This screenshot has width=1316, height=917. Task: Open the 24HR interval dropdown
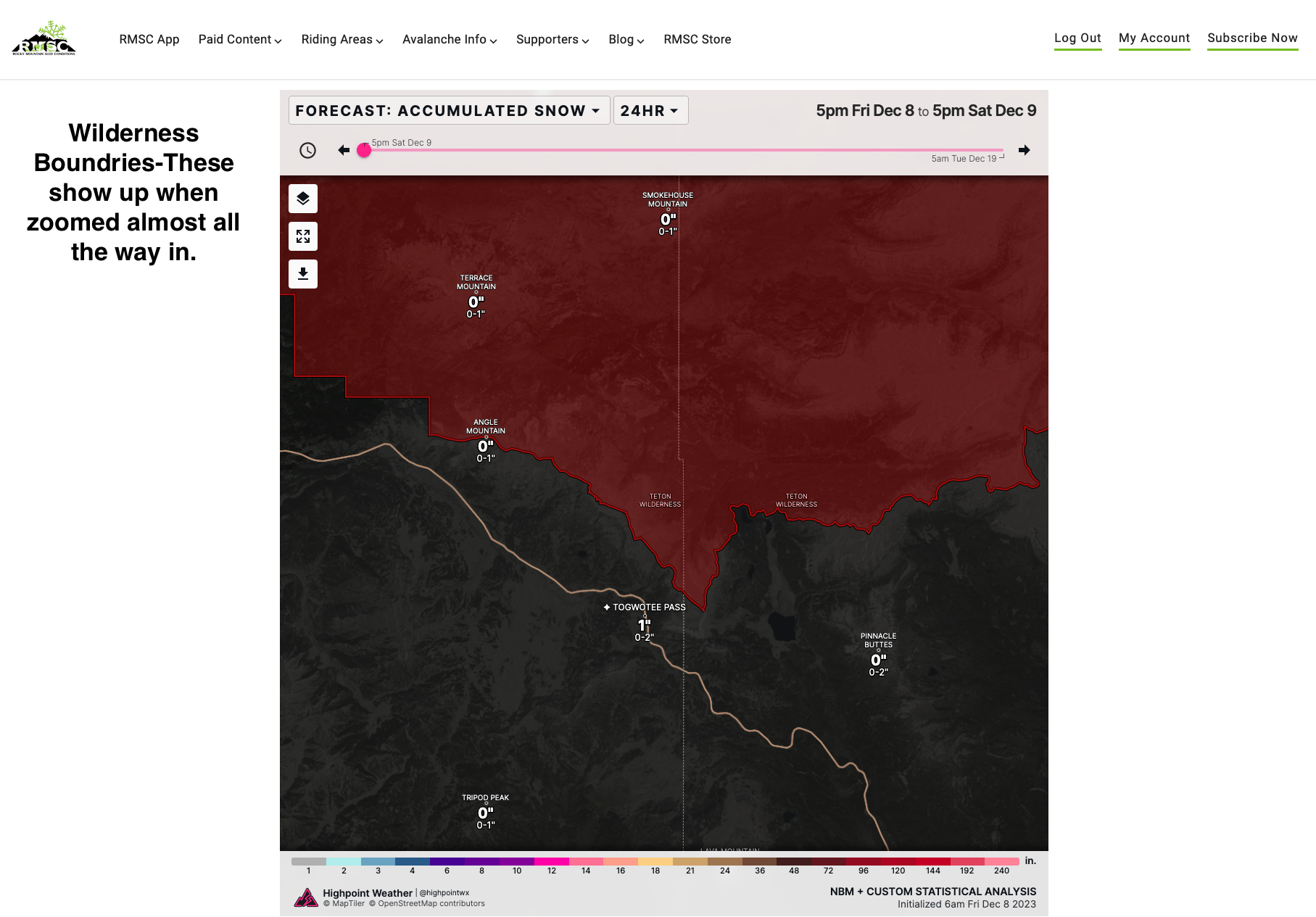(650, 110)
